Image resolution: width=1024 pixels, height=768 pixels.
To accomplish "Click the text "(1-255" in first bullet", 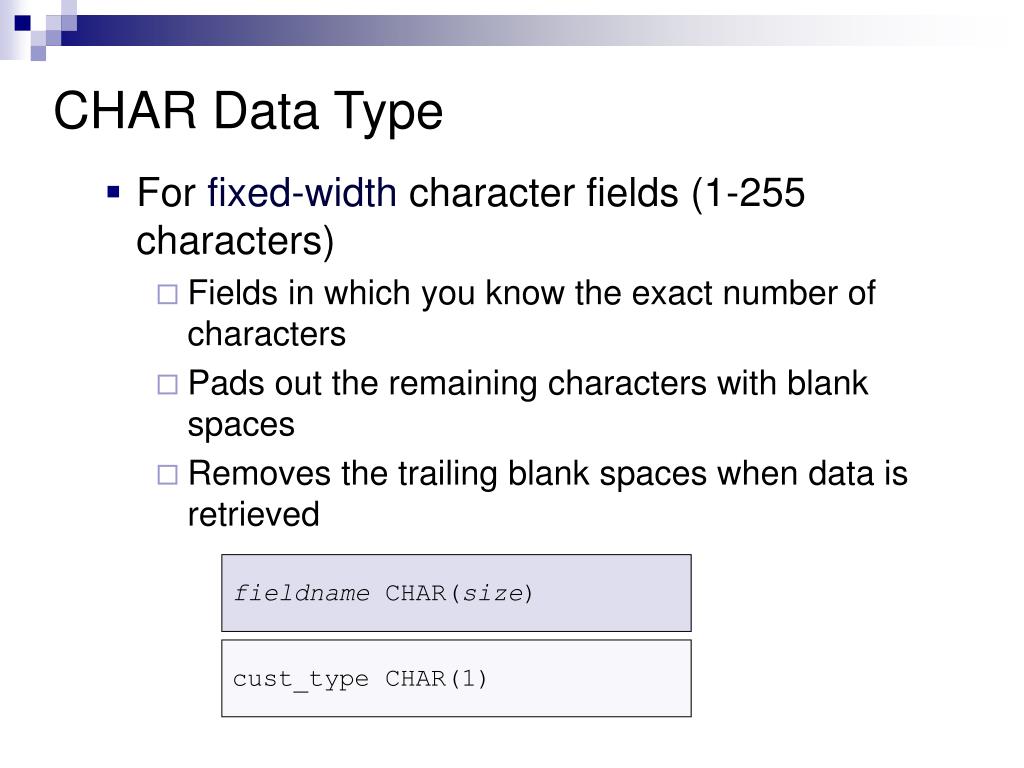I will pos(748,193).
